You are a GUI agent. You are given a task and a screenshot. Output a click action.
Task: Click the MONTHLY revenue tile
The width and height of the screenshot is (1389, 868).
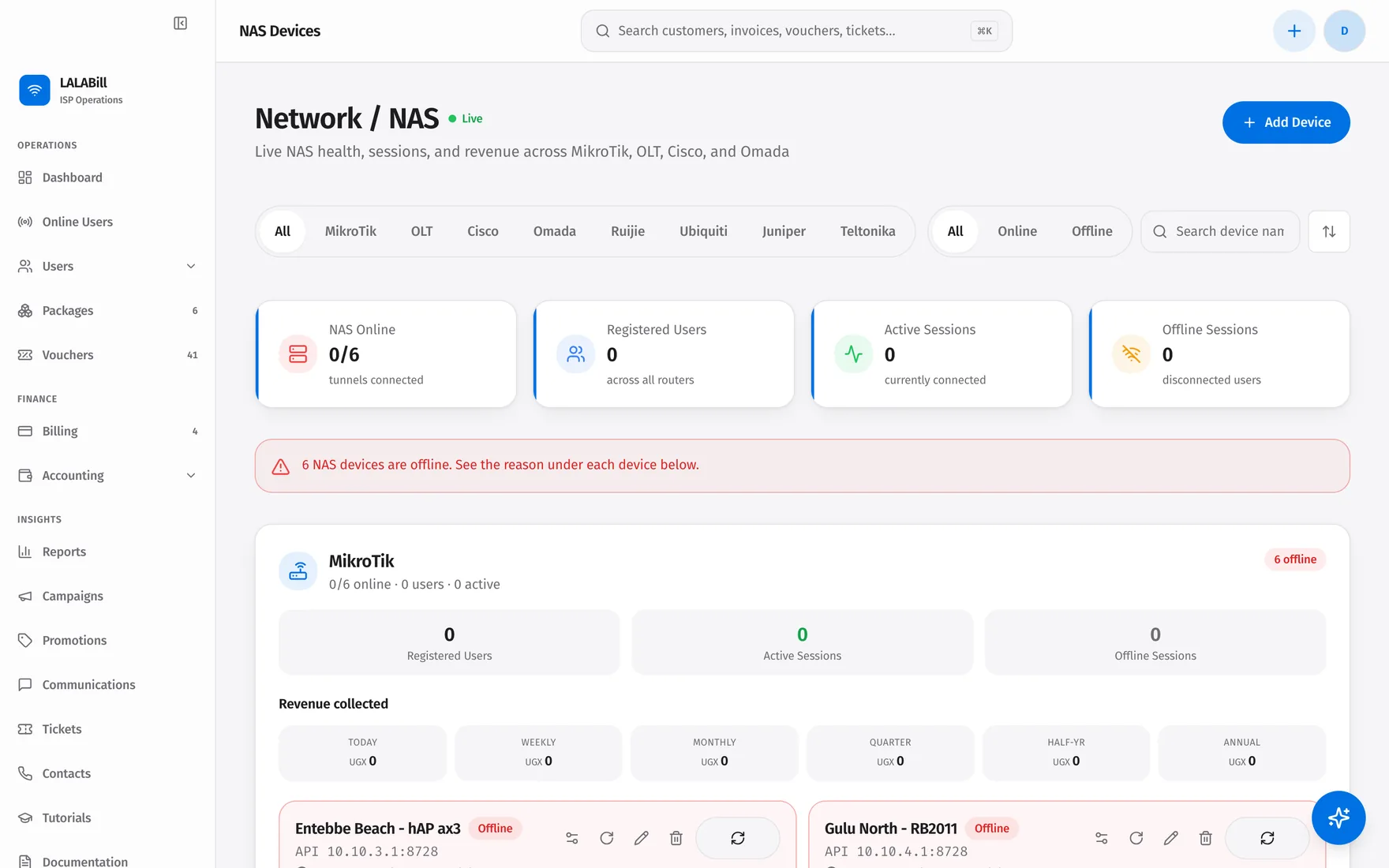click(x=714, y=753)
